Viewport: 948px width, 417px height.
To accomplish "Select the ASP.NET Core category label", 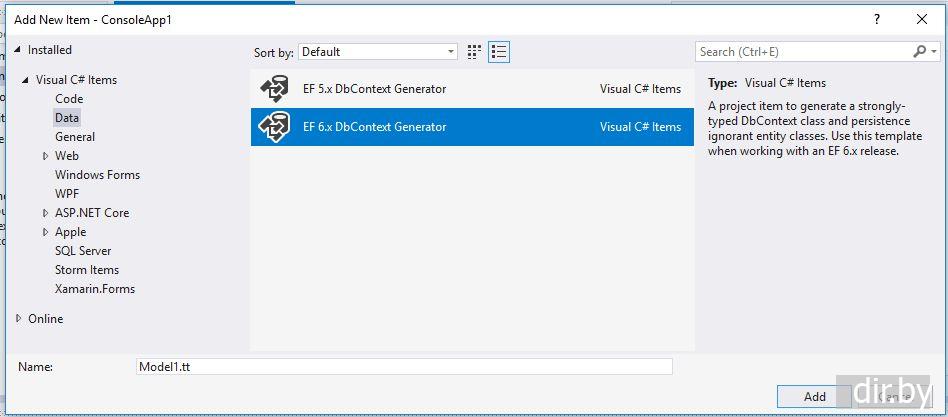I will (x=92, y=213).
